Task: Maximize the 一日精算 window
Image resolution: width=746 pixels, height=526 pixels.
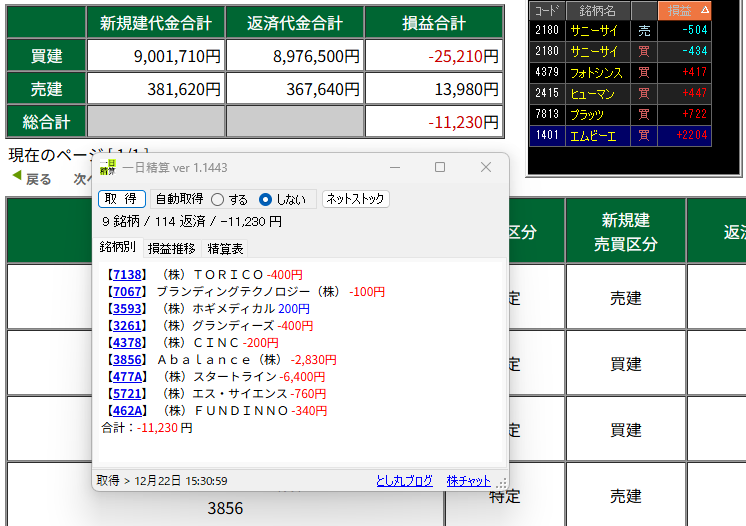Action: 440,168
